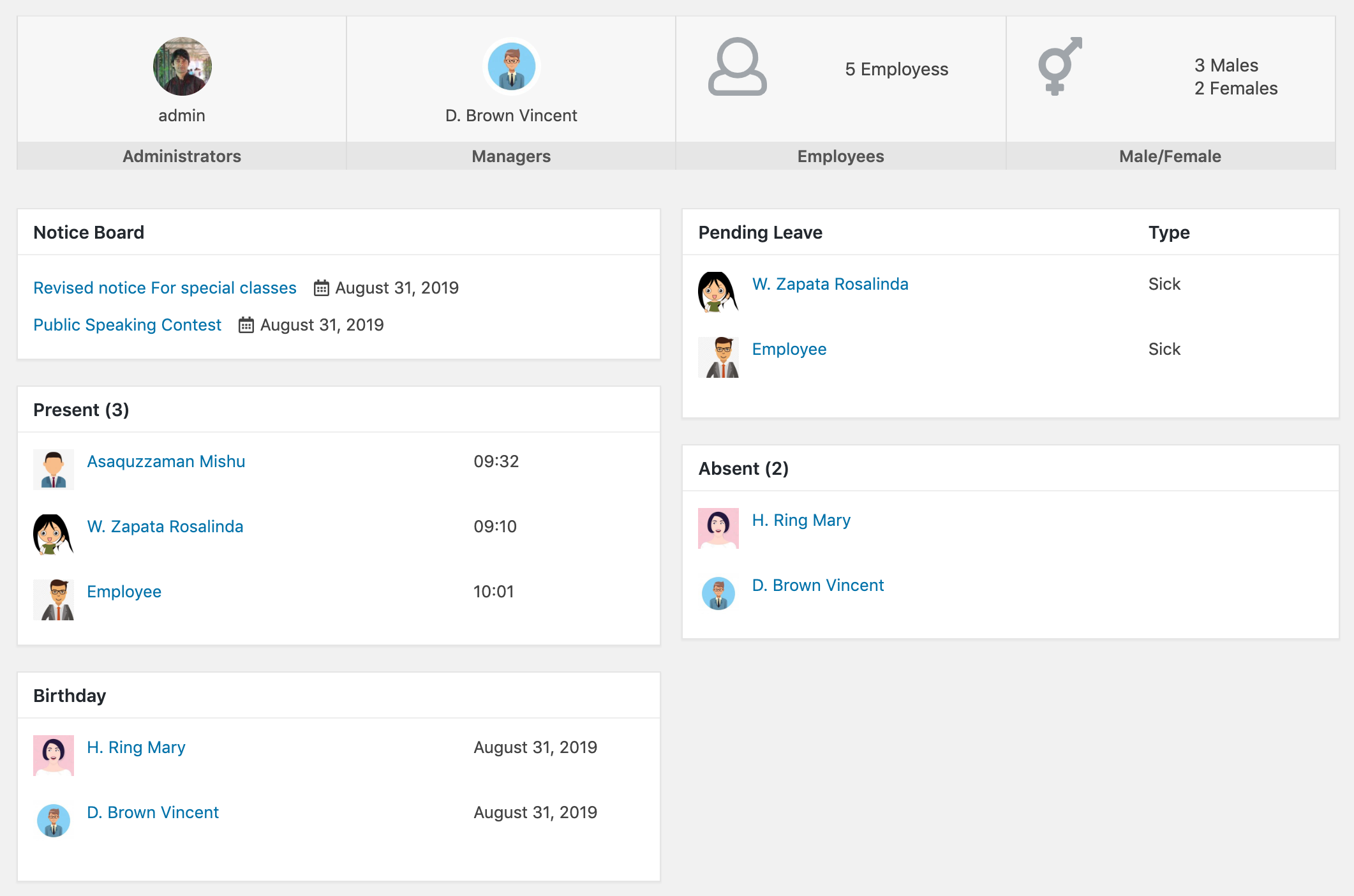This screenshot has height=896, width=1354.
Task: Click D. Brown Vincent's avatar in Birthday list
Action: point(54,821)
